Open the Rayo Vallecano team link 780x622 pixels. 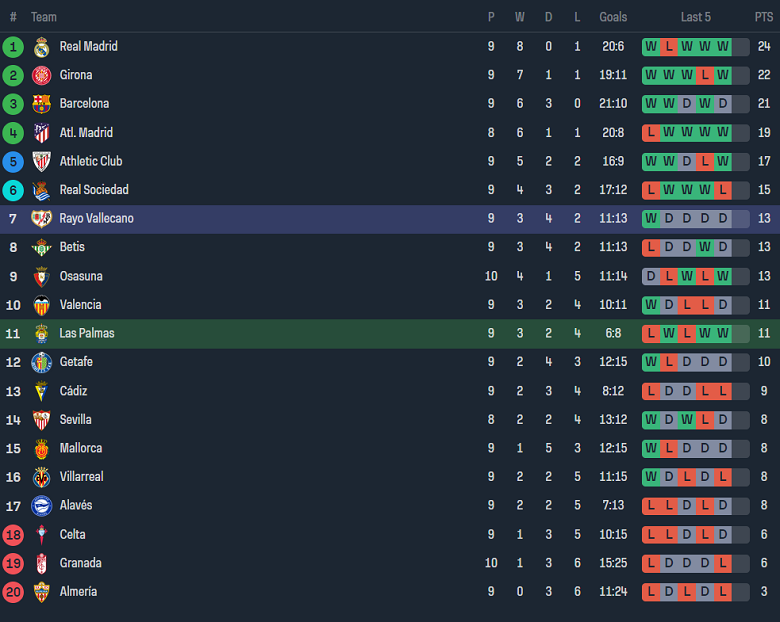tap(96, 219)
